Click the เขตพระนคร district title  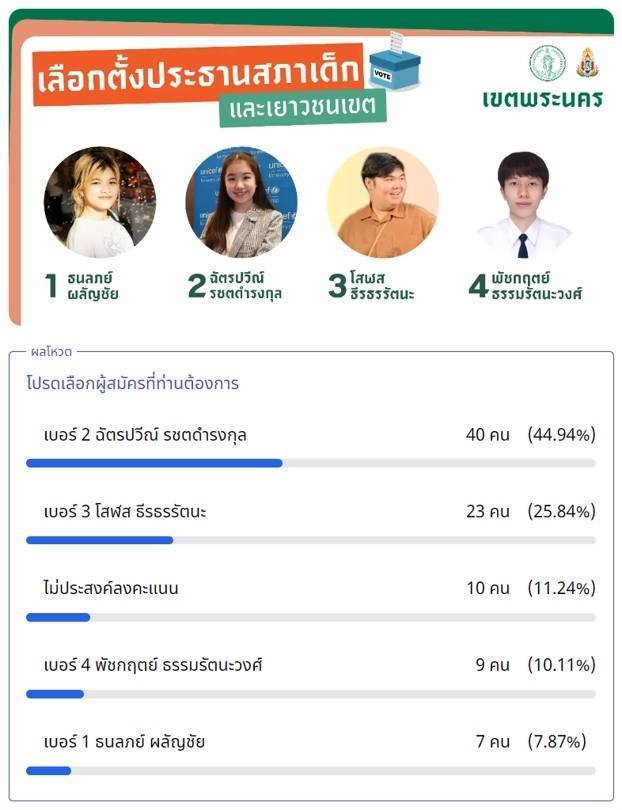(542, 99)
